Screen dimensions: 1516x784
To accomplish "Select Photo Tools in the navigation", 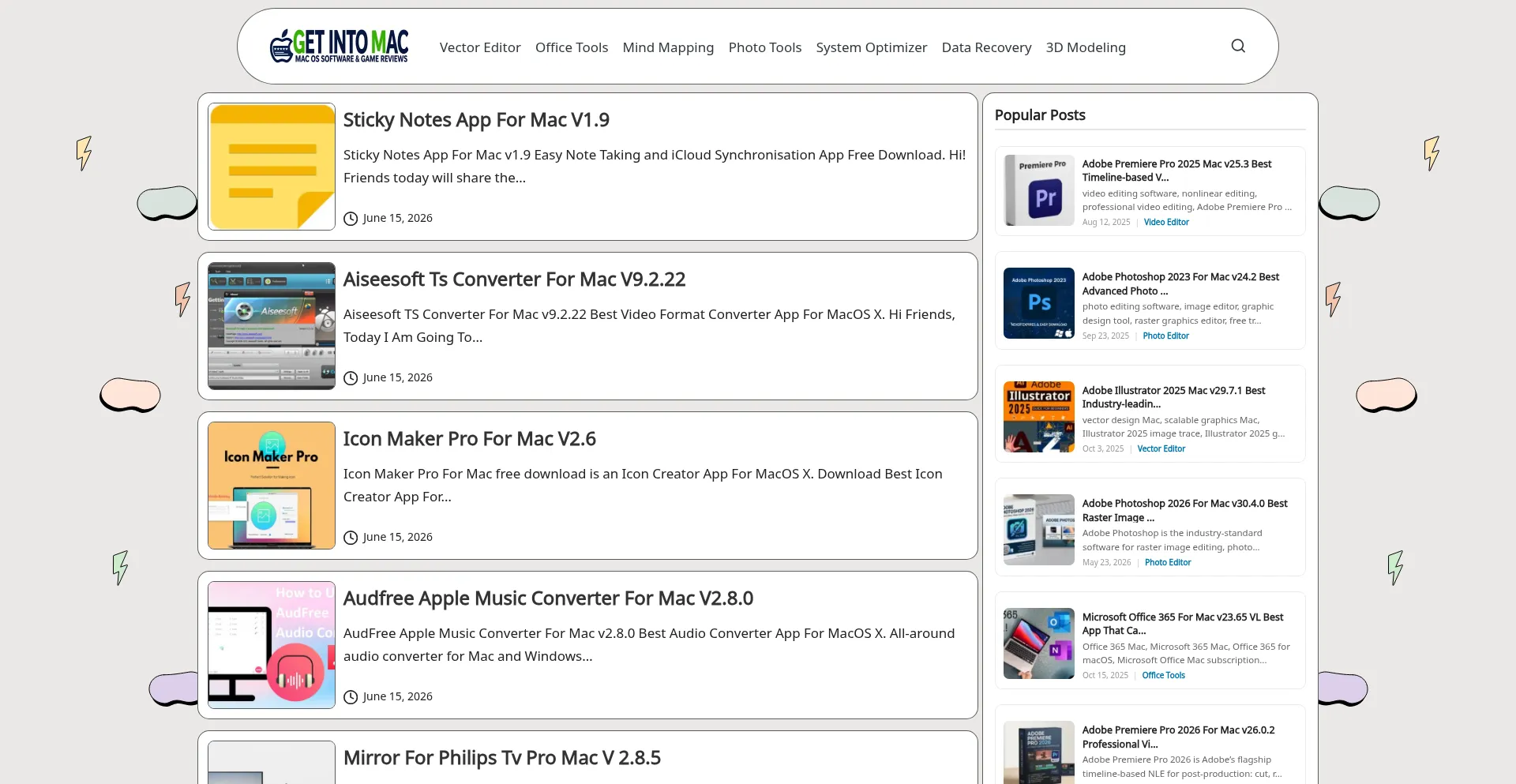I will click(765, 47).
